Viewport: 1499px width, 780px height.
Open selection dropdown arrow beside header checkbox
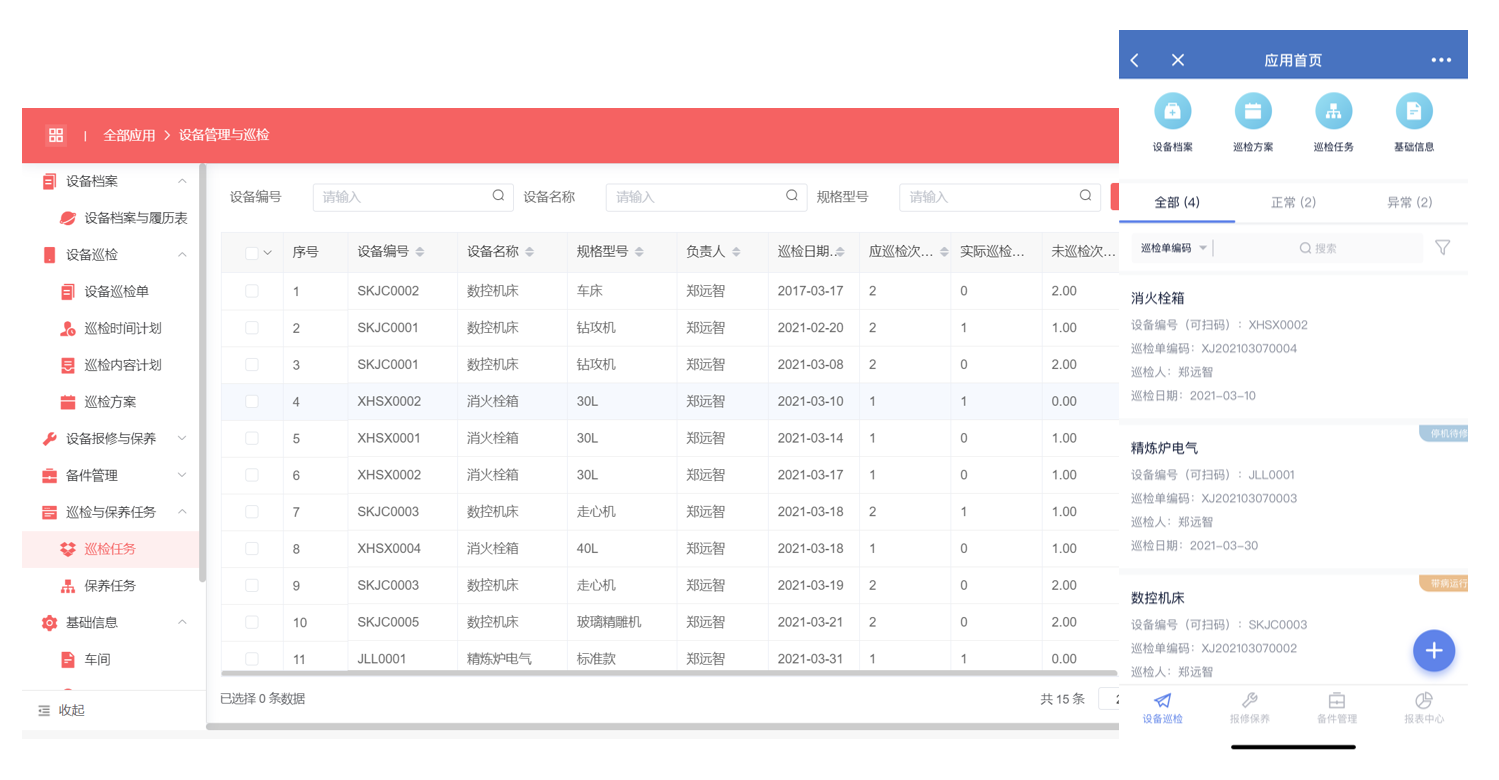click(x=267, y=253)
